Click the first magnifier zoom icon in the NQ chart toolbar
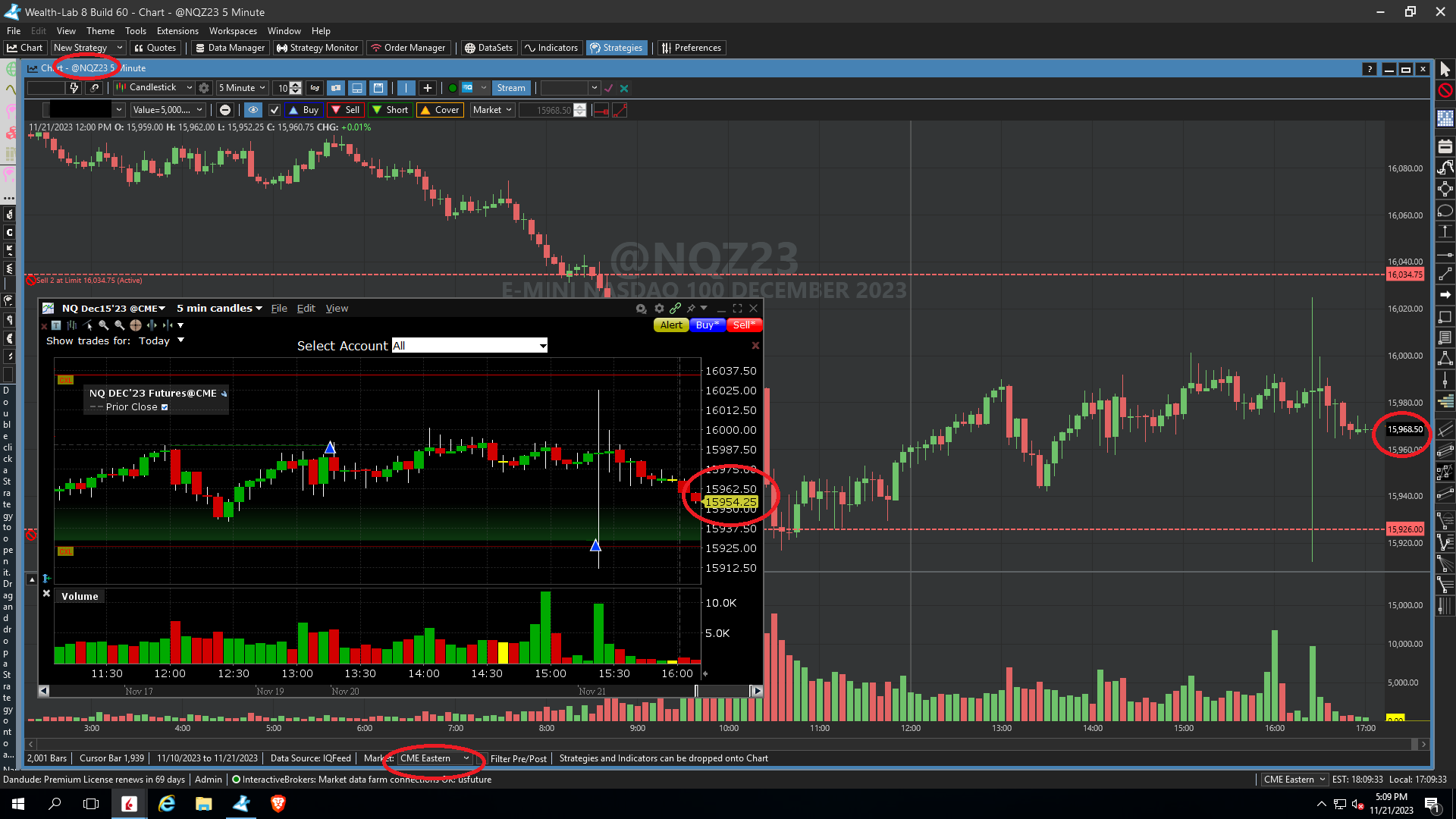This screenshot has height=819, width=1456. pyautogui.click(x=104, y=325)
